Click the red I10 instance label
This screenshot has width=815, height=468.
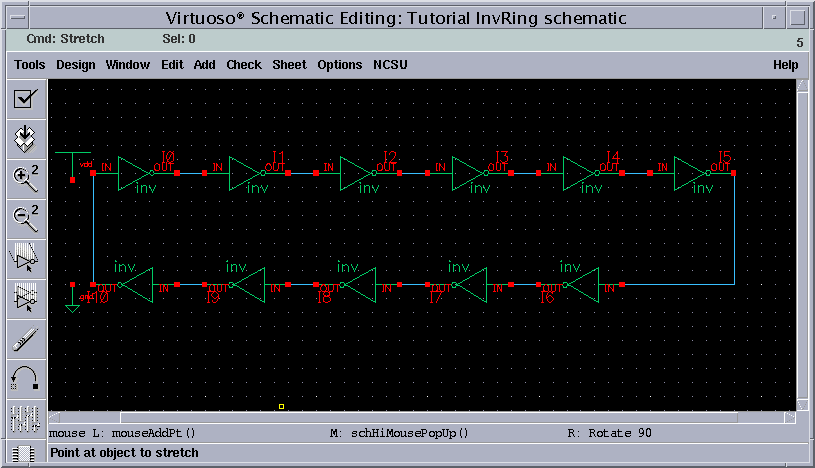(97, 297)
